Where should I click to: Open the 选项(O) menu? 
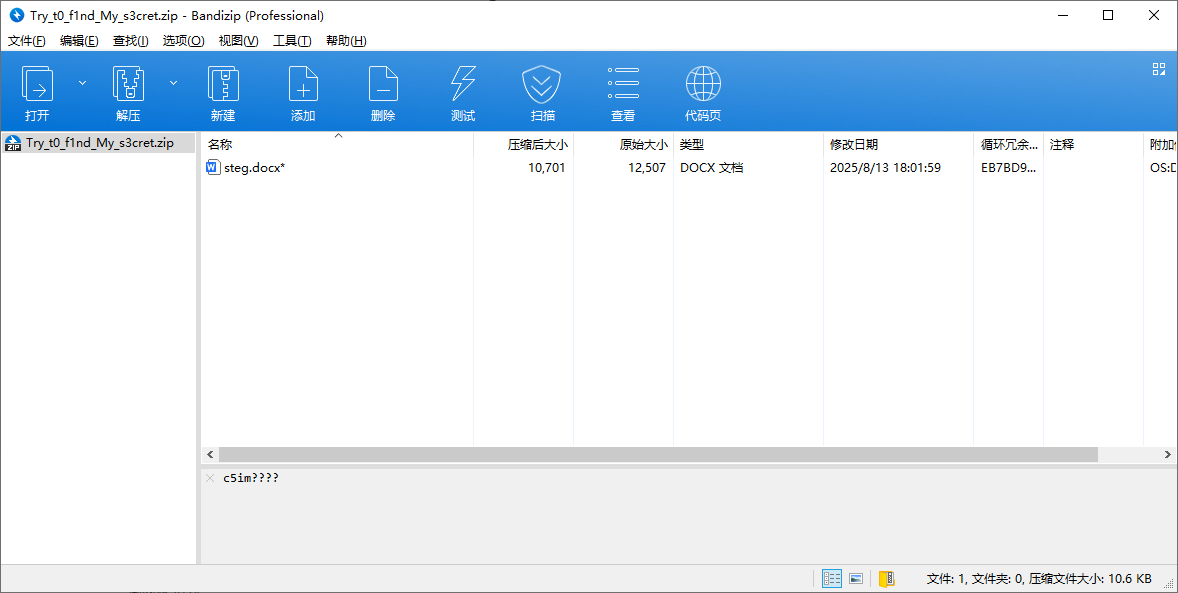pos(183,41)
